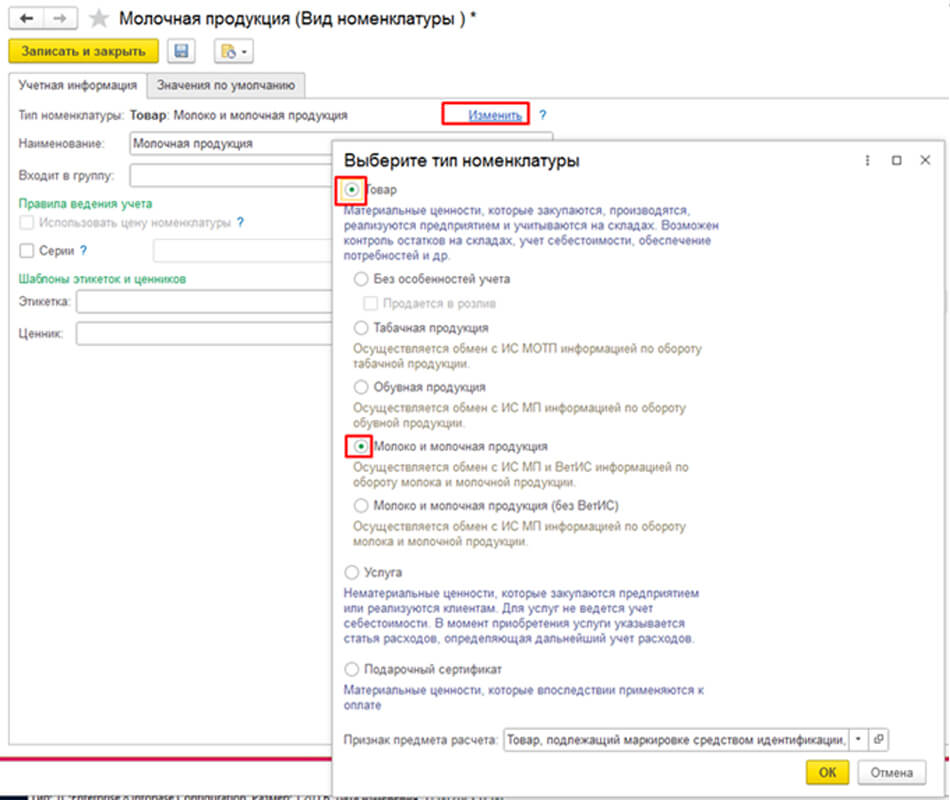Open the dialog's three-dot more menu
950x800 pixels.
868,160
